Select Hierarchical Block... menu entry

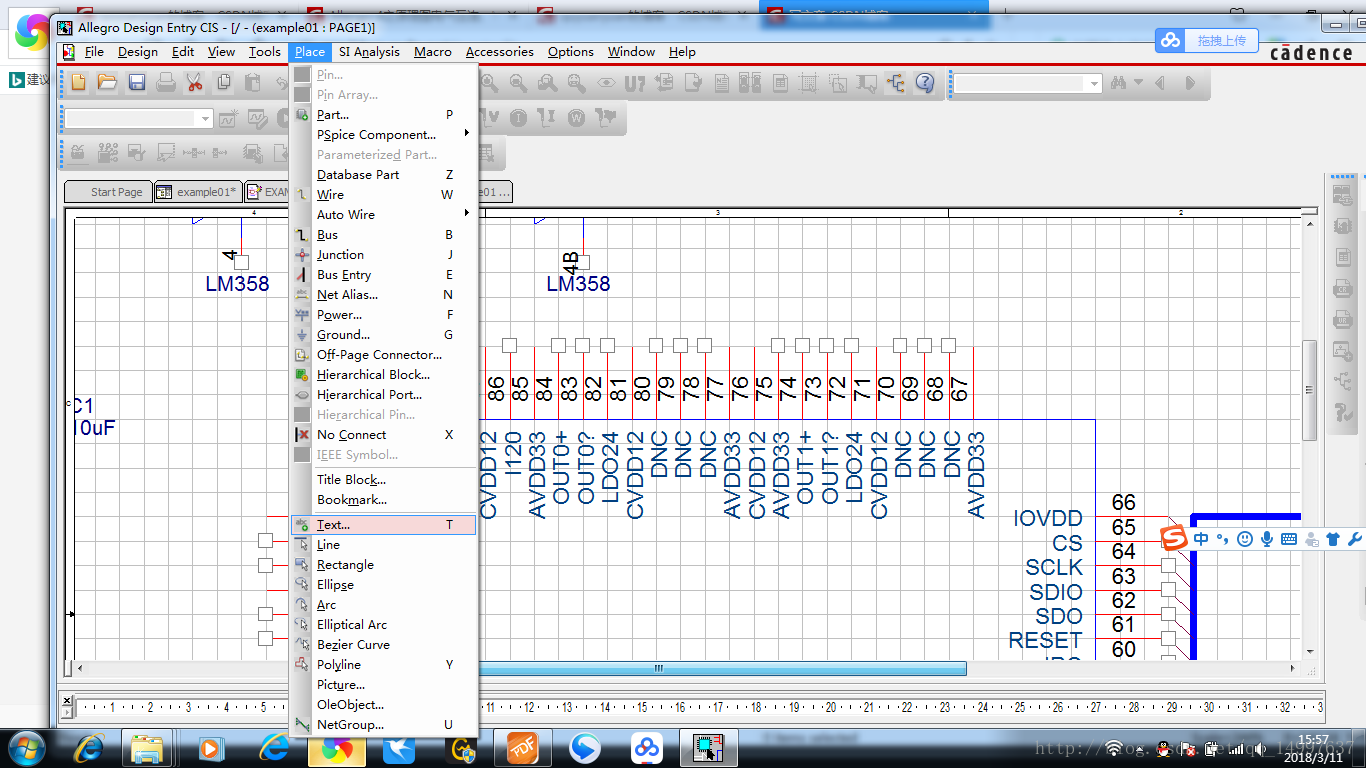pyautogui.click(x=384, y=375)
